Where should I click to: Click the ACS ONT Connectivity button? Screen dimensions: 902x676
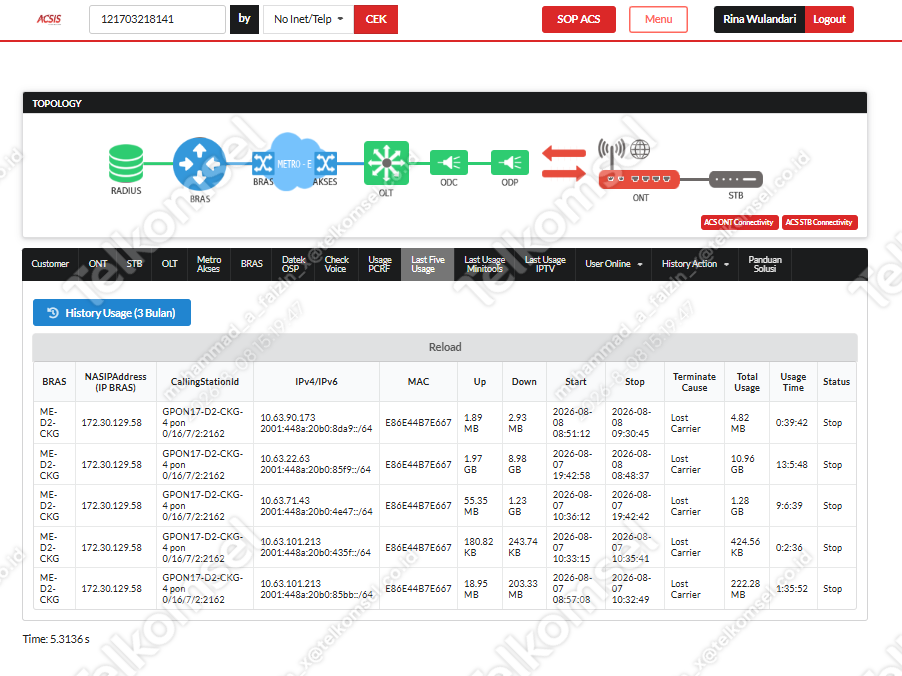click(739, 222)
